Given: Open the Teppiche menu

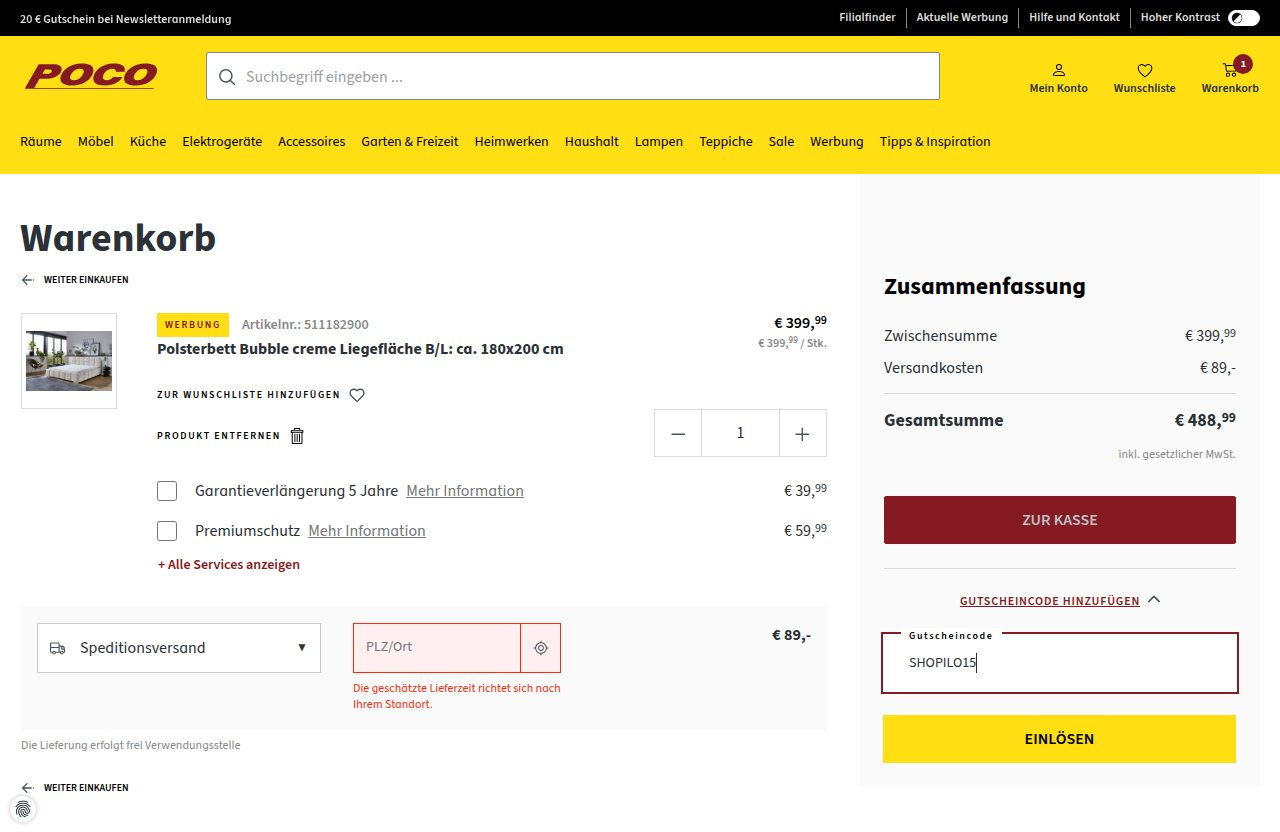Looking at the screenshot, I should [x=726, y=141].
